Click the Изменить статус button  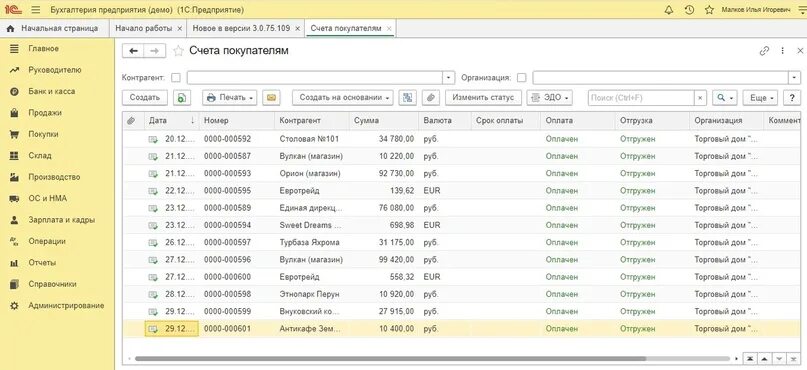[x=484, y=97]
